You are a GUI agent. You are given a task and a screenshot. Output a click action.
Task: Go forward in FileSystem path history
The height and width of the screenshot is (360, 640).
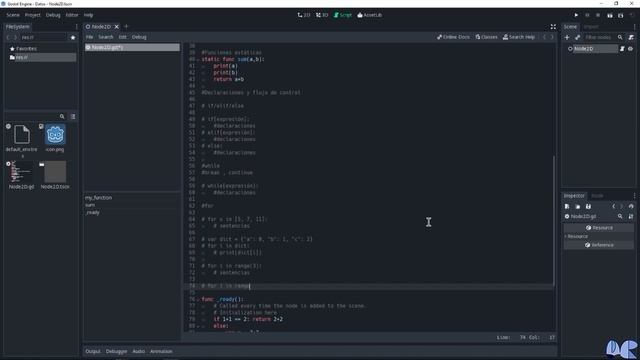tap(16, 37)
